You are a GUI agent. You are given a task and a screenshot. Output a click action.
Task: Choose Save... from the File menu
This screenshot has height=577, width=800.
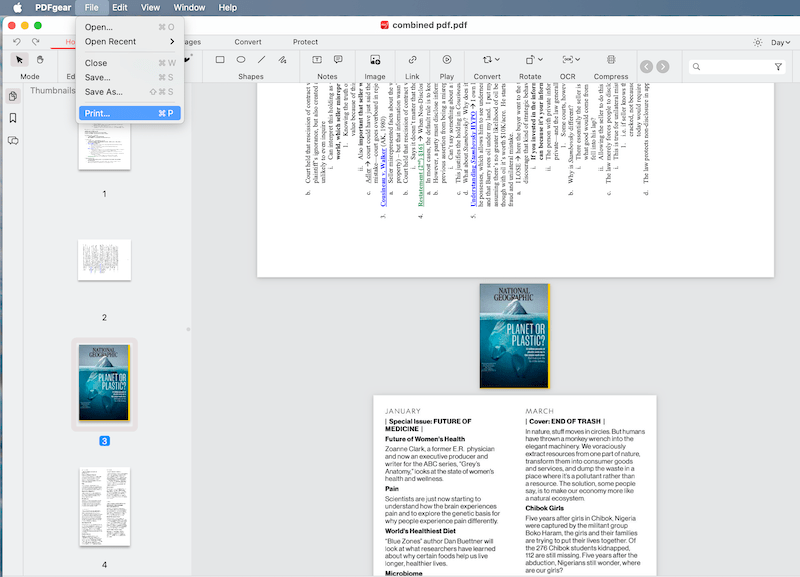pyautogui.click(x=130, y=77)
